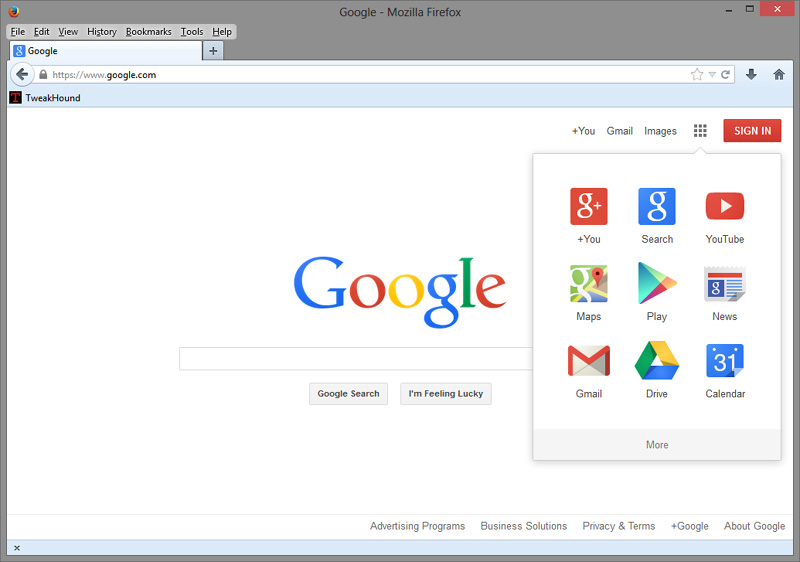Open the TweakHound bookmark
The height and width of the screenshot is (562, 800).
pyautogui.click(x=45, y=98)
